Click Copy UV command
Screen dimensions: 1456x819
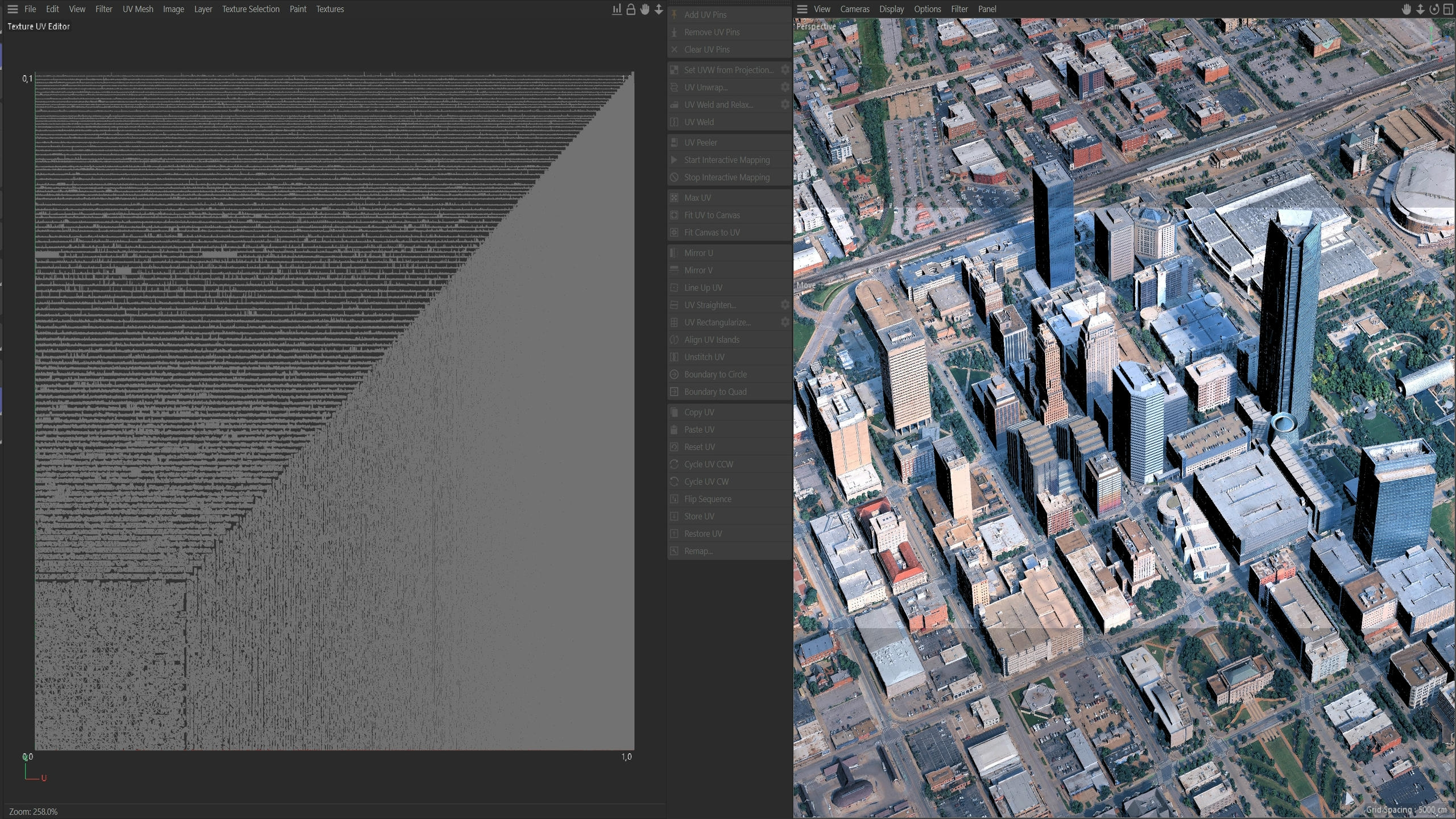point(729,412)
